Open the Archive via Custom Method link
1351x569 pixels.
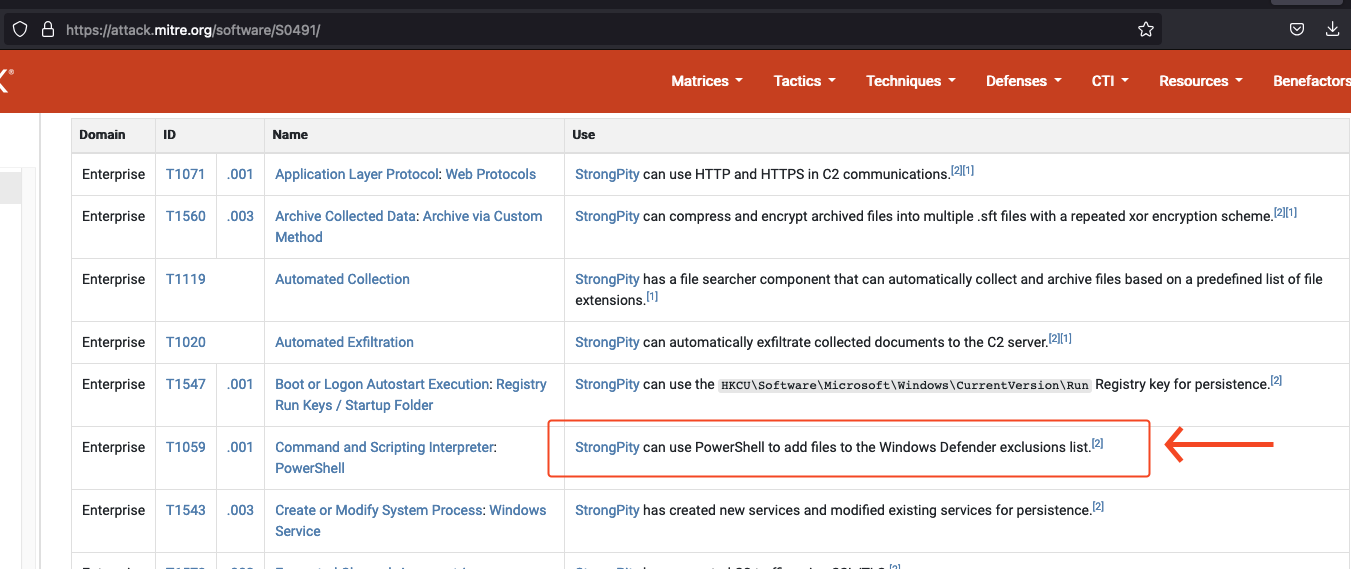coord(409,226)
